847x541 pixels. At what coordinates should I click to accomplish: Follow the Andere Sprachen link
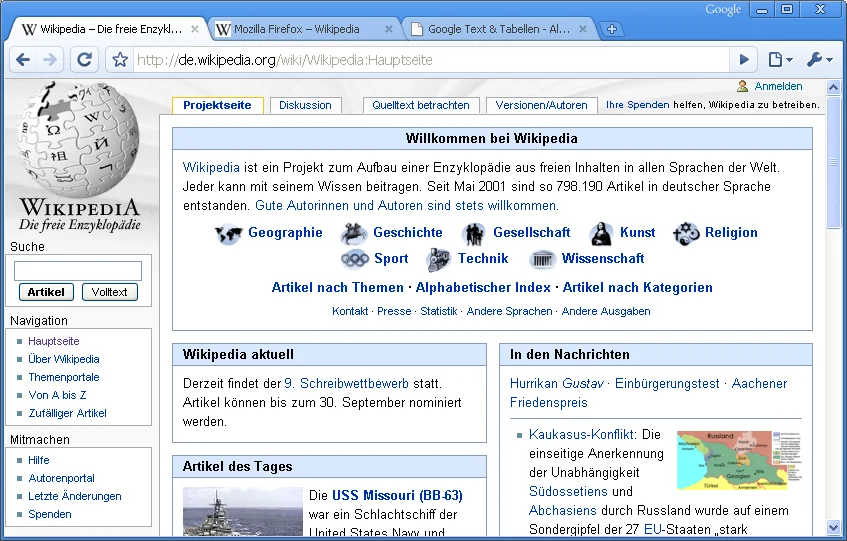(x=509, y=311)
